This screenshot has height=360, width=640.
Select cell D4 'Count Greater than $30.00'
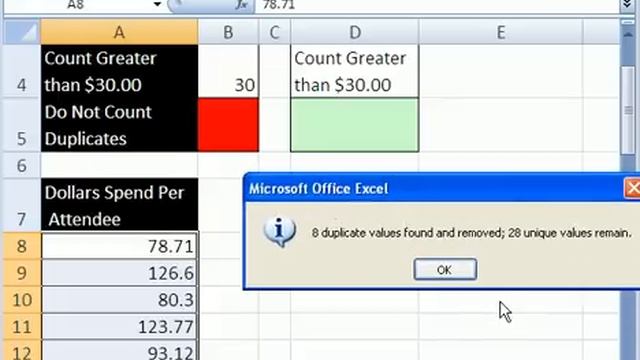pyautogui.click(x=354, y=71)
